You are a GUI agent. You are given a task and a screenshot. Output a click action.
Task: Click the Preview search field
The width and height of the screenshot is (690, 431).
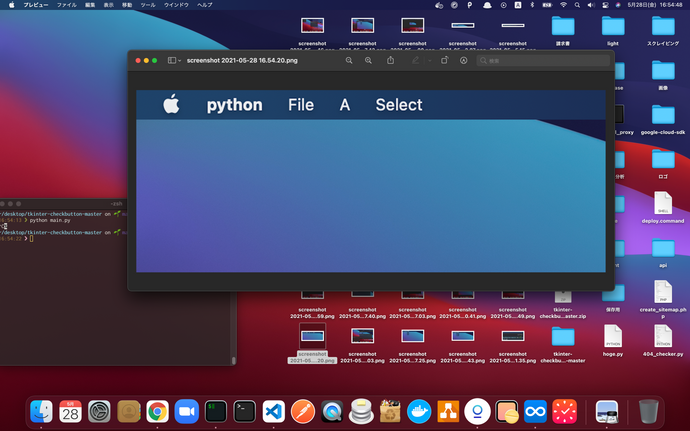[543, 61]
